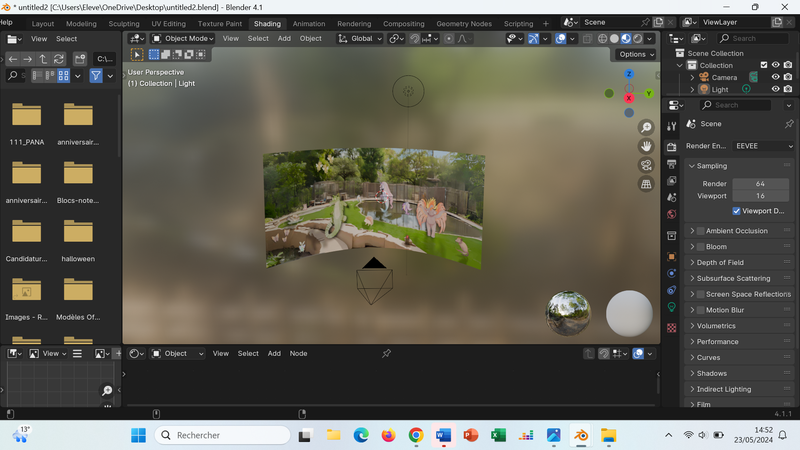
Task: Go to parent directory in file browser
Action: 43,59
